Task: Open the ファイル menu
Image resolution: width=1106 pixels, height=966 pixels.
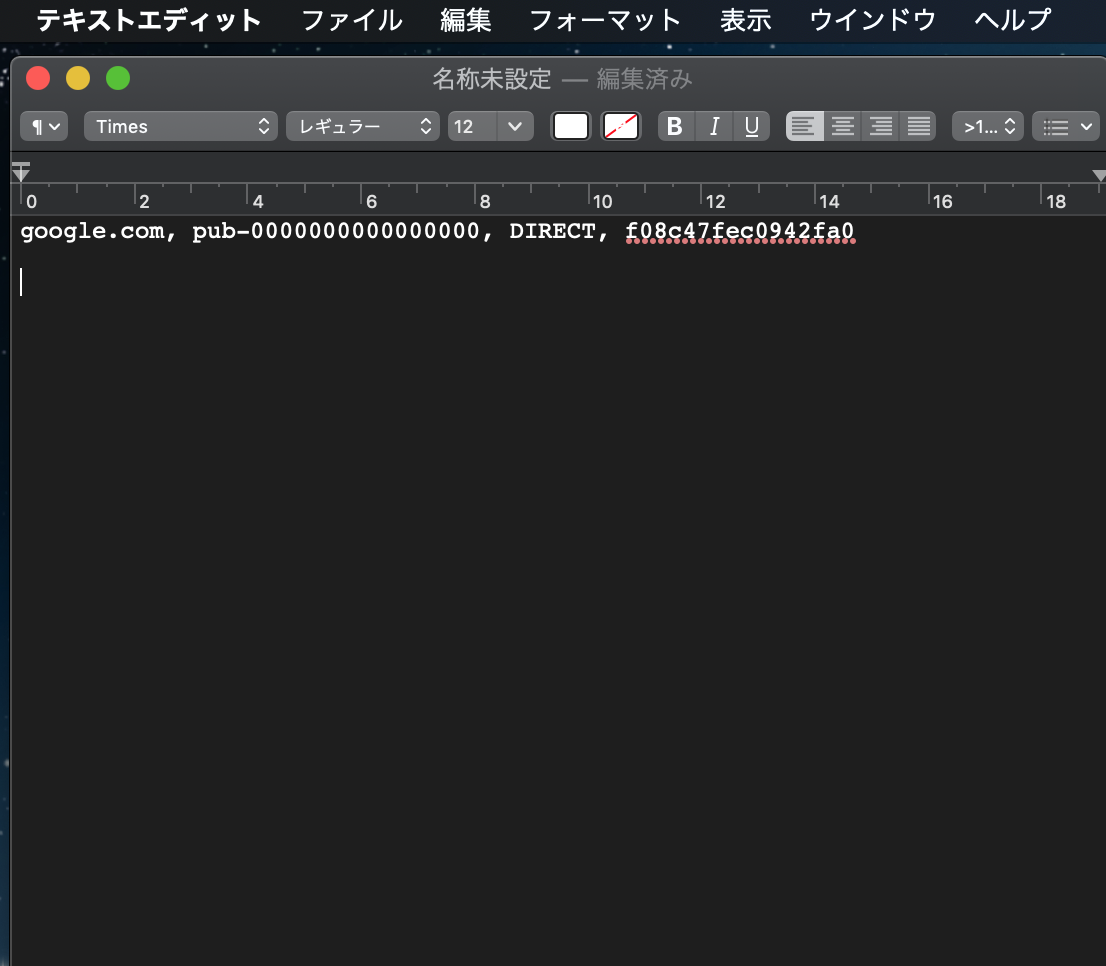Action: coord(352,20)
